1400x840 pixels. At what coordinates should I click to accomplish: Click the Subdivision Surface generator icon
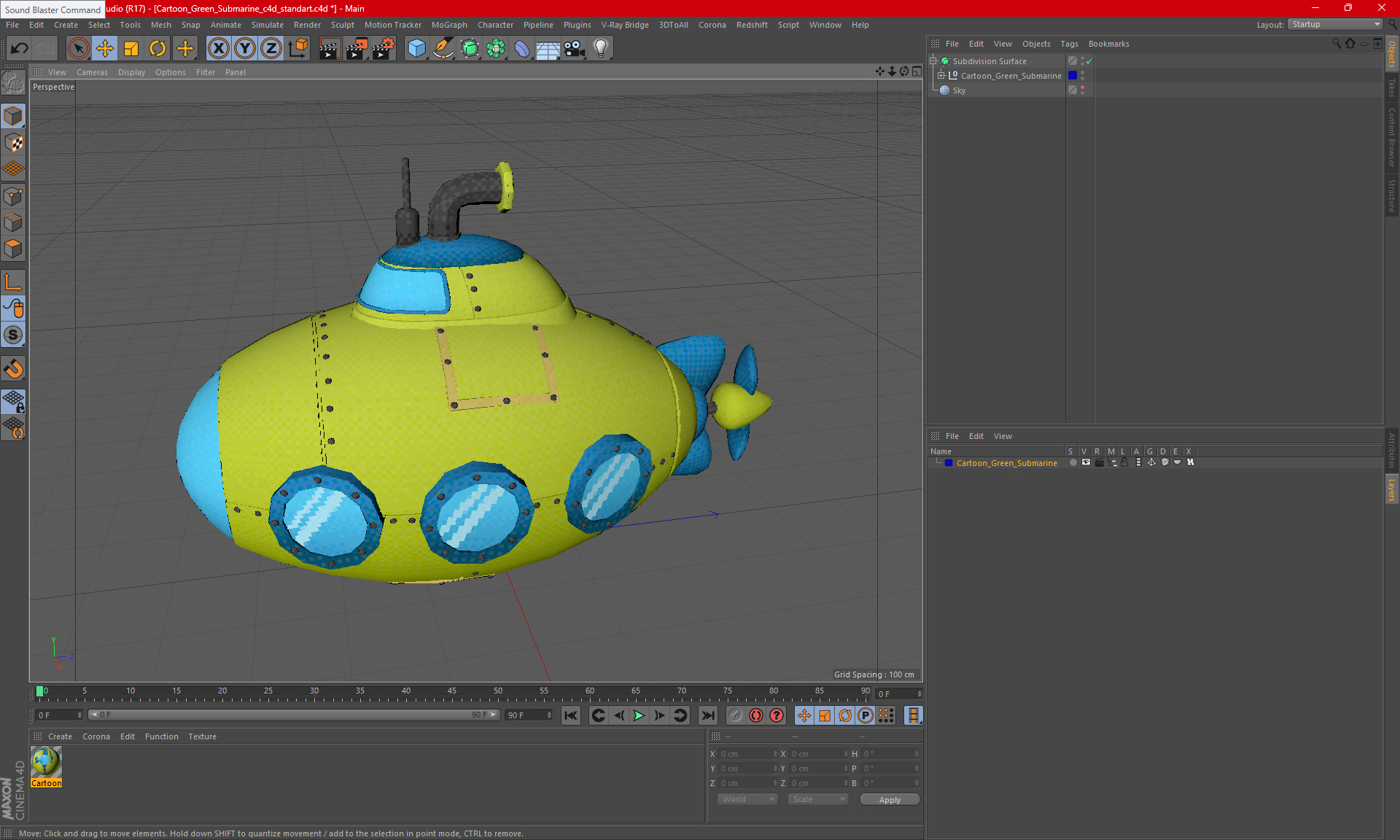(470, 49)
